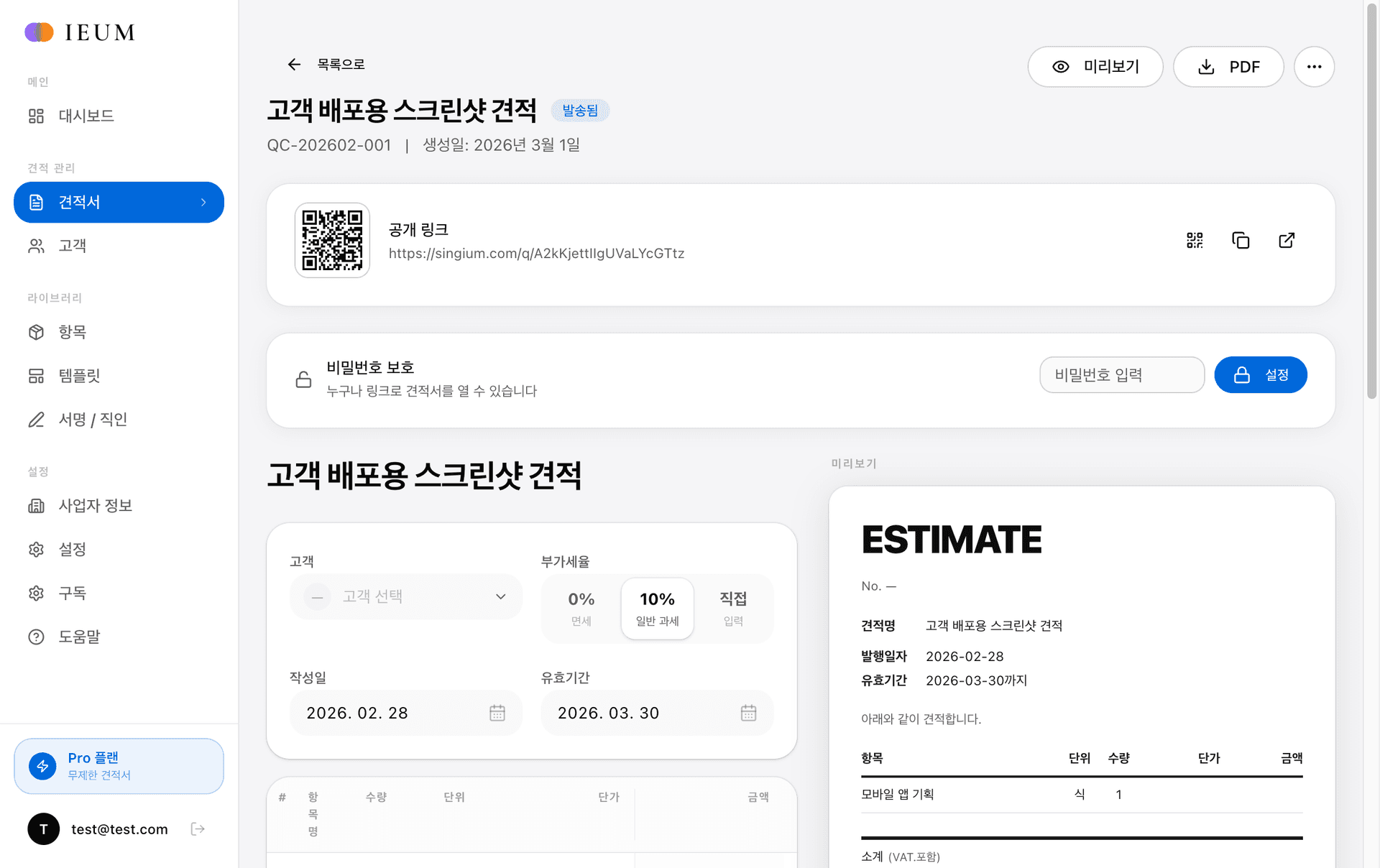Click the 비밀번호 입력 field
The width and height of the screenshot is (1380, 868).
pos(1121,374)
